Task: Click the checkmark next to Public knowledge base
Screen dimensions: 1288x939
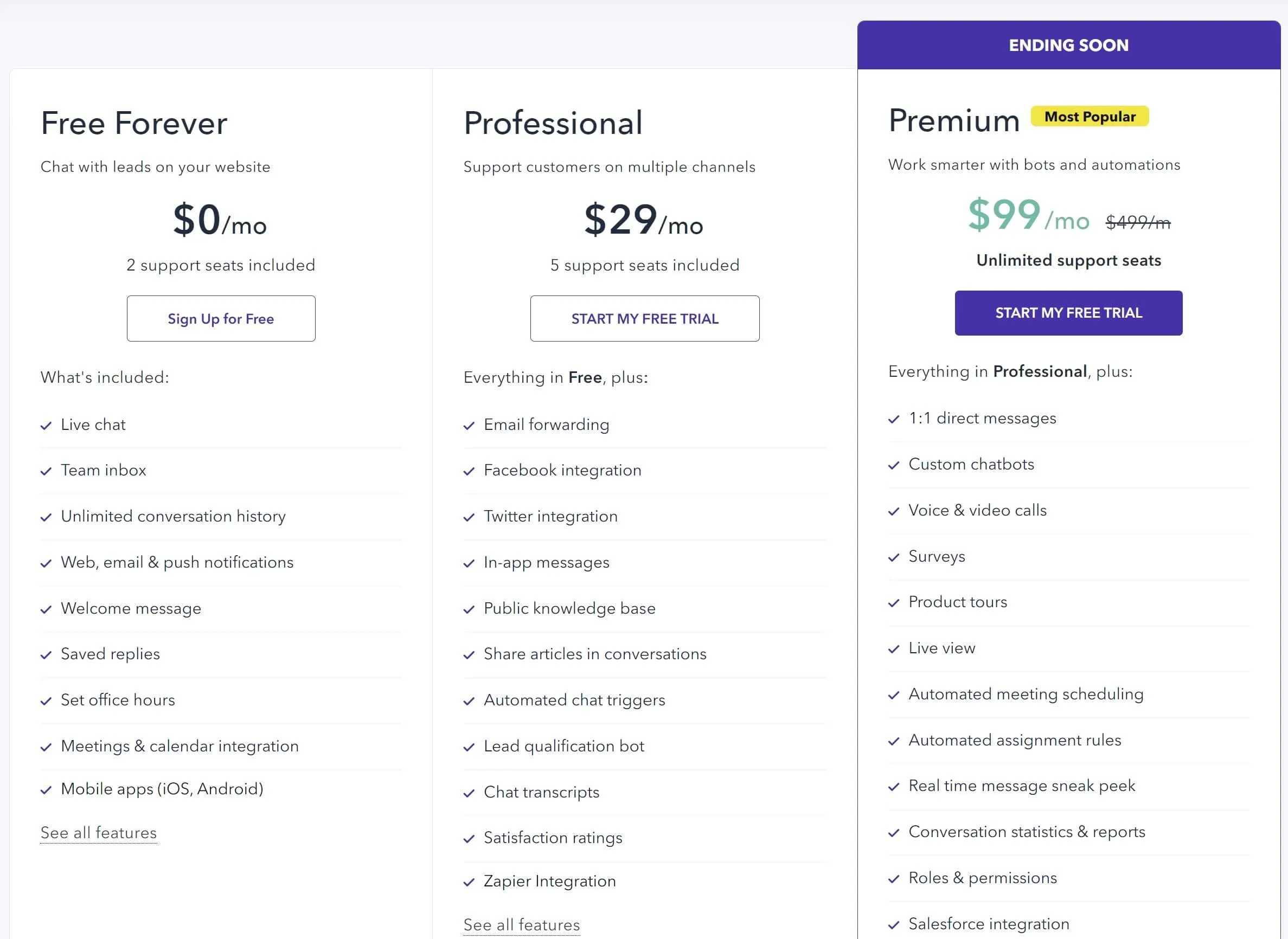Action: (469, 609)
